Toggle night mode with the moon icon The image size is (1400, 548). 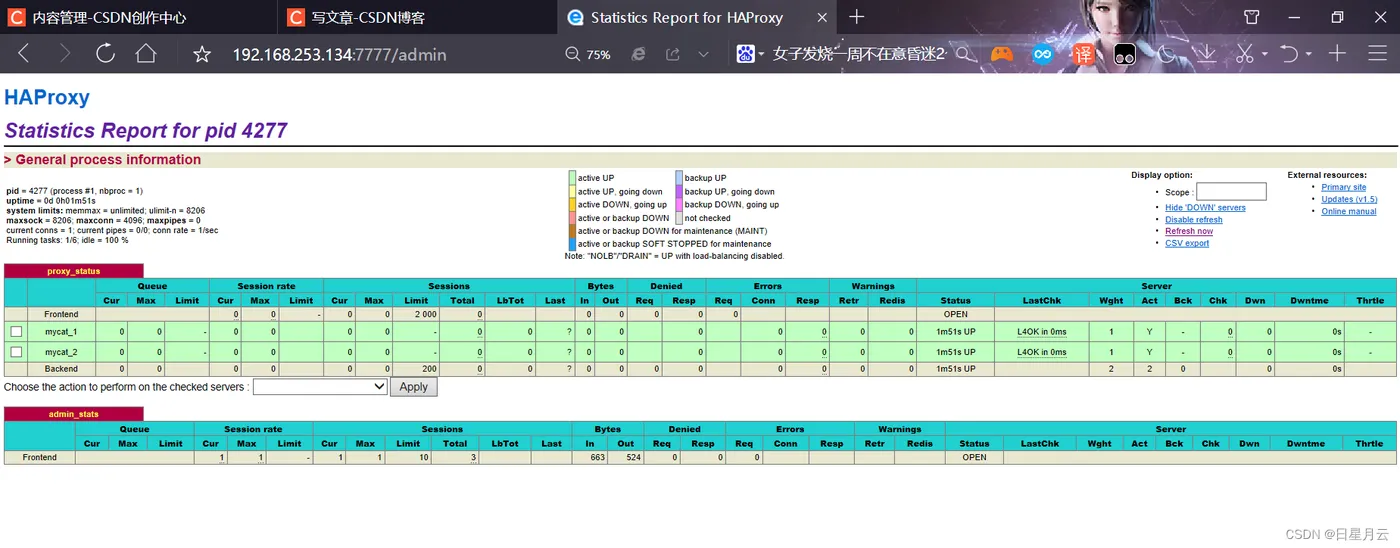1166,55
